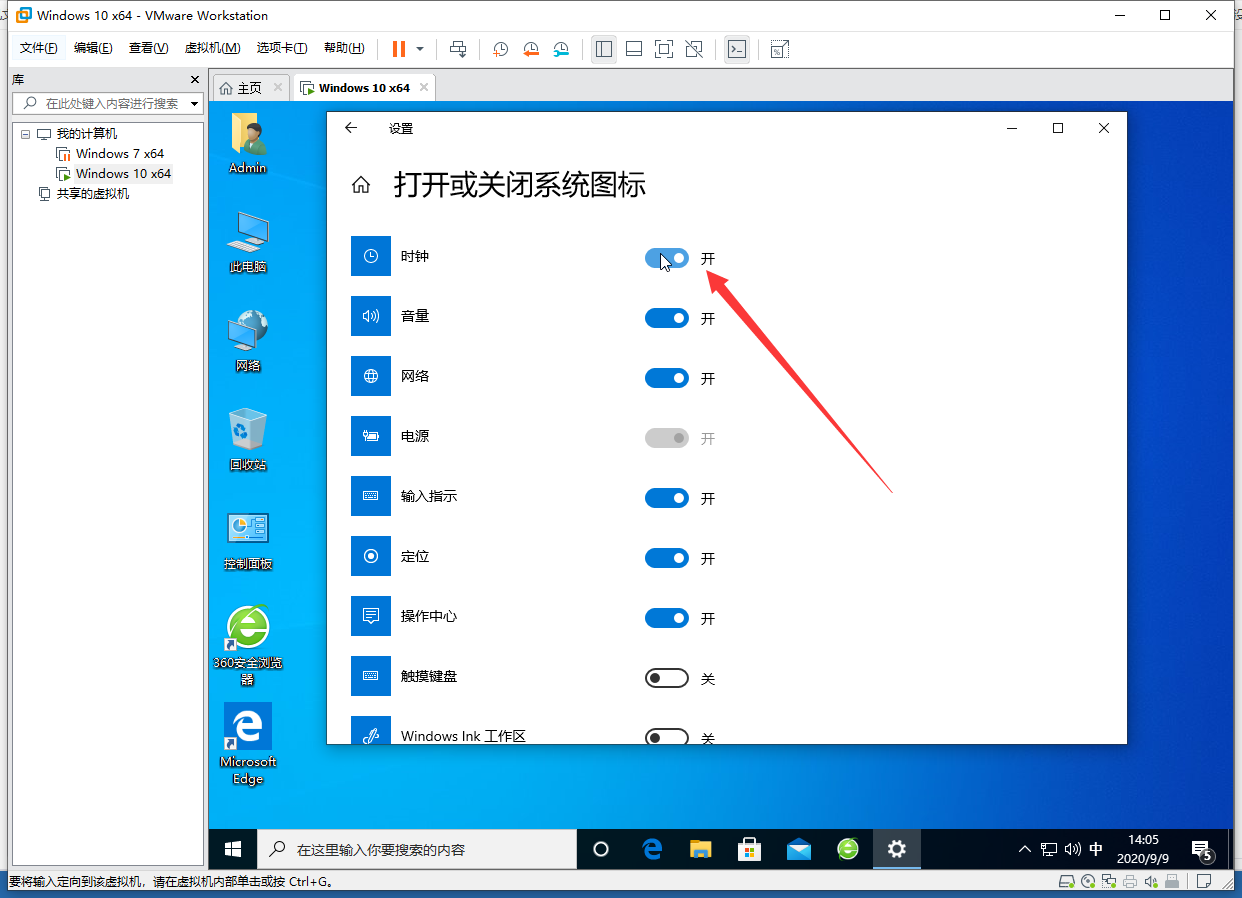Image resolution: width=1242 pixels, height=898 pixels.
Task: Click the VMware CD/DVD status icon
Action: point(1088,882)
